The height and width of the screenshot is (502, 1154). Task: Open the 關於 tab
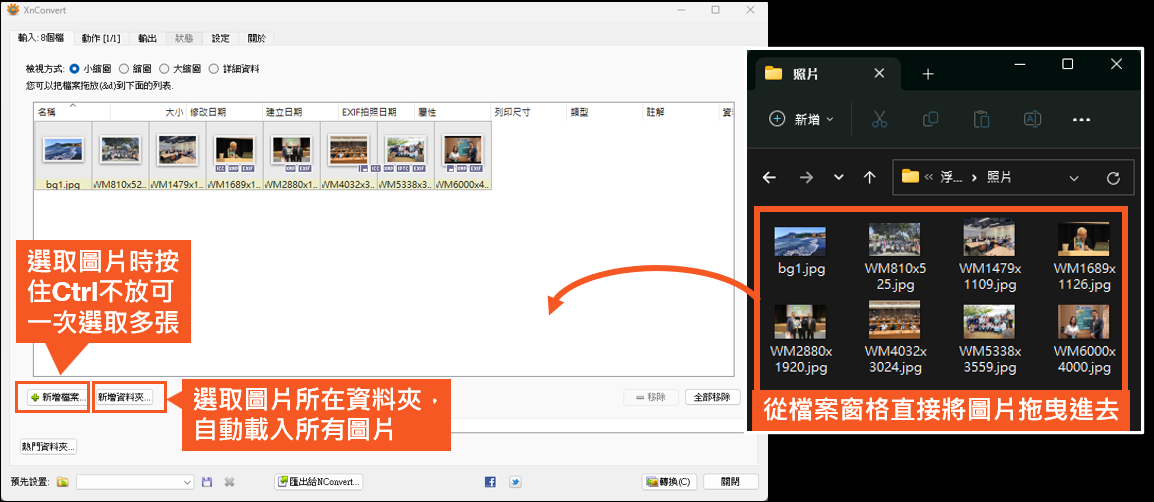(257, 39)
